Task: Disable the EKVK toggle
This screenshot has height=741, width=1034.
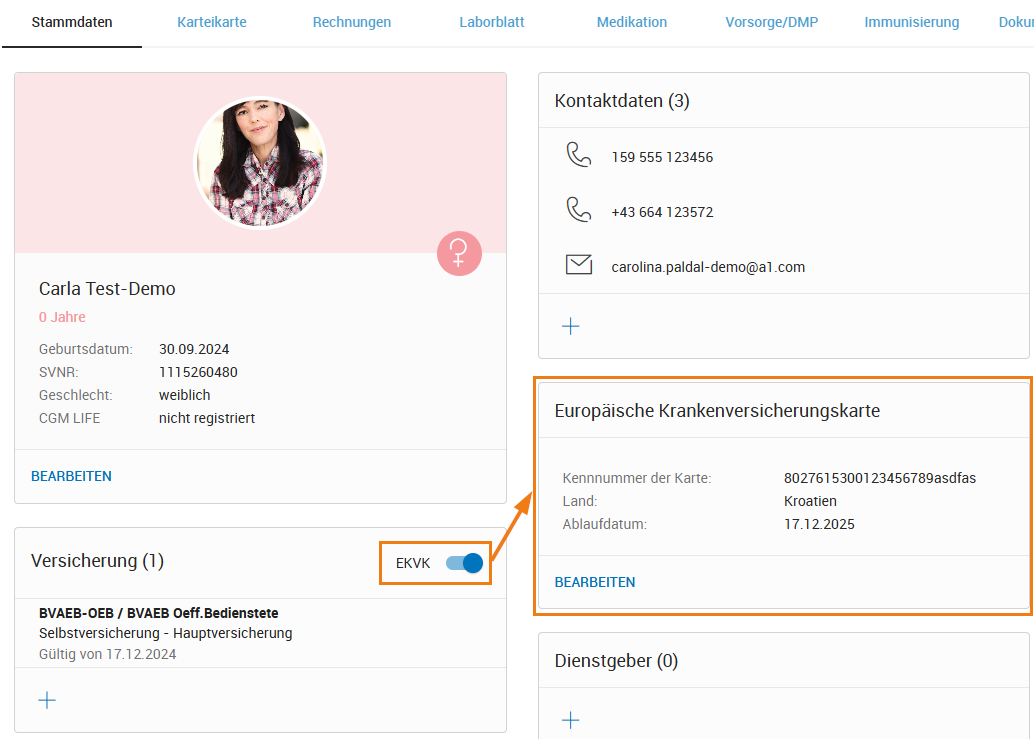Action: click(462, 563)
